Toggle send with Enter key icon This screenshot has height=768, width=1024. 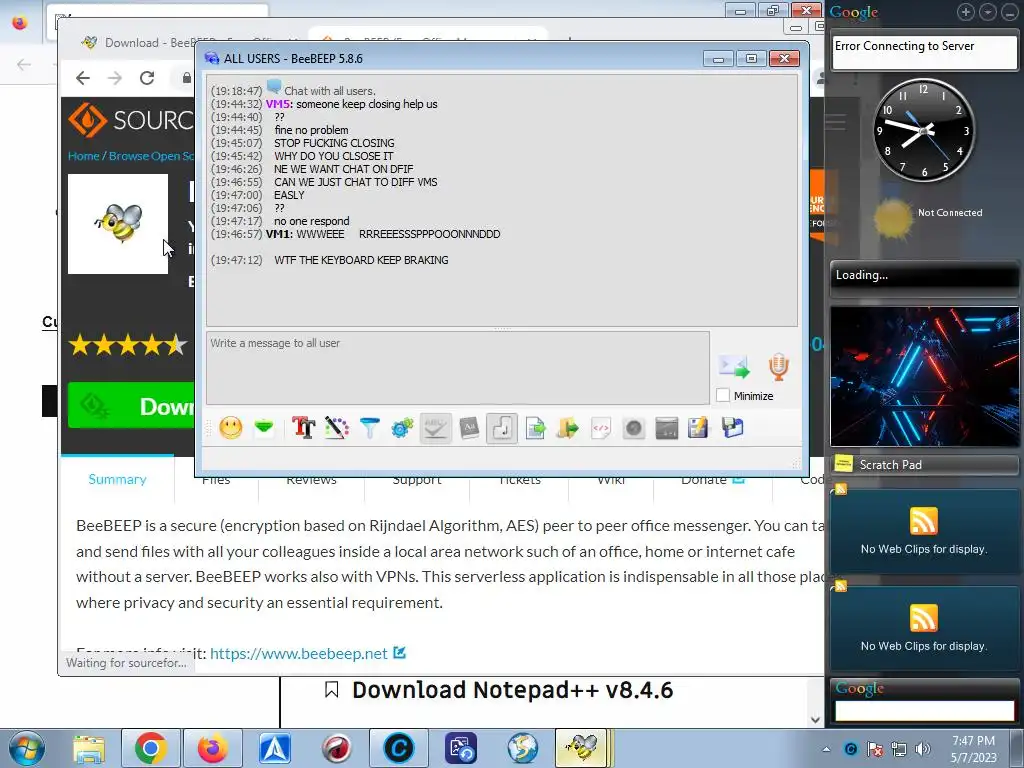click(x=502, y=428)
